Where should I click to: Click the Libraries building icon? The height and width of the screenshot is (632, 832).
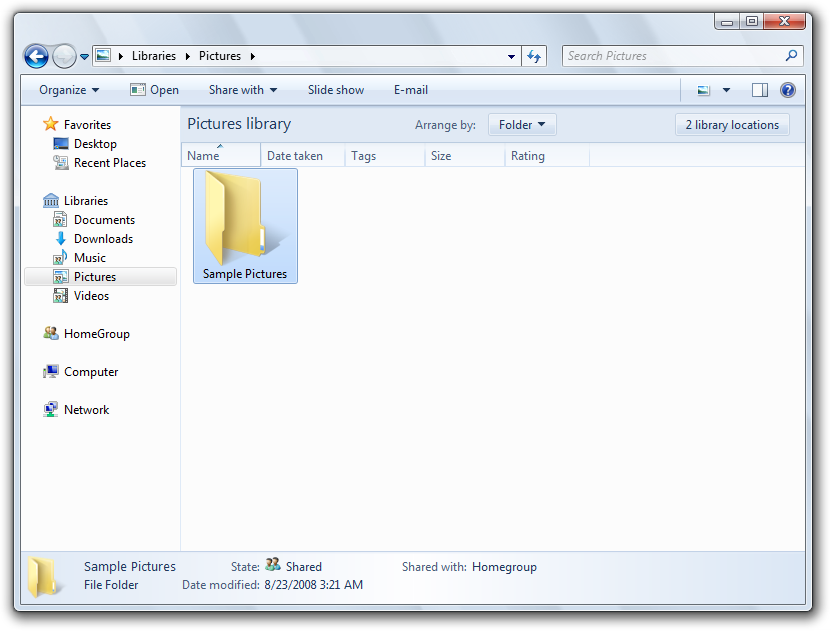point(50,201)
